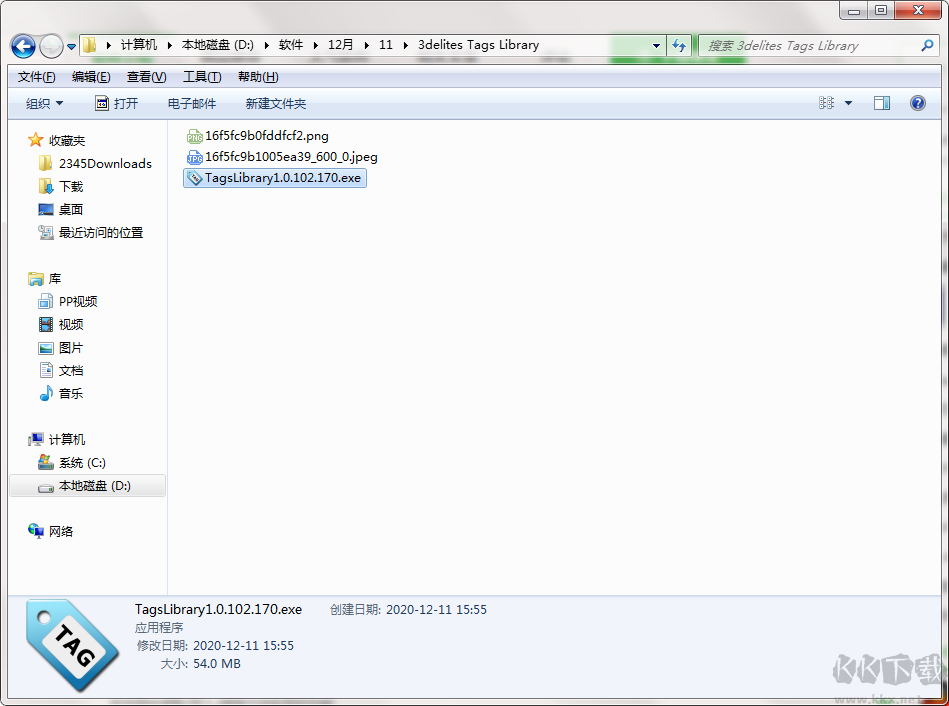Image resolution: width=949 pixels, height=706 pixels.
Task: Select 2345Downloads in favorites
Action: [105, 163]
